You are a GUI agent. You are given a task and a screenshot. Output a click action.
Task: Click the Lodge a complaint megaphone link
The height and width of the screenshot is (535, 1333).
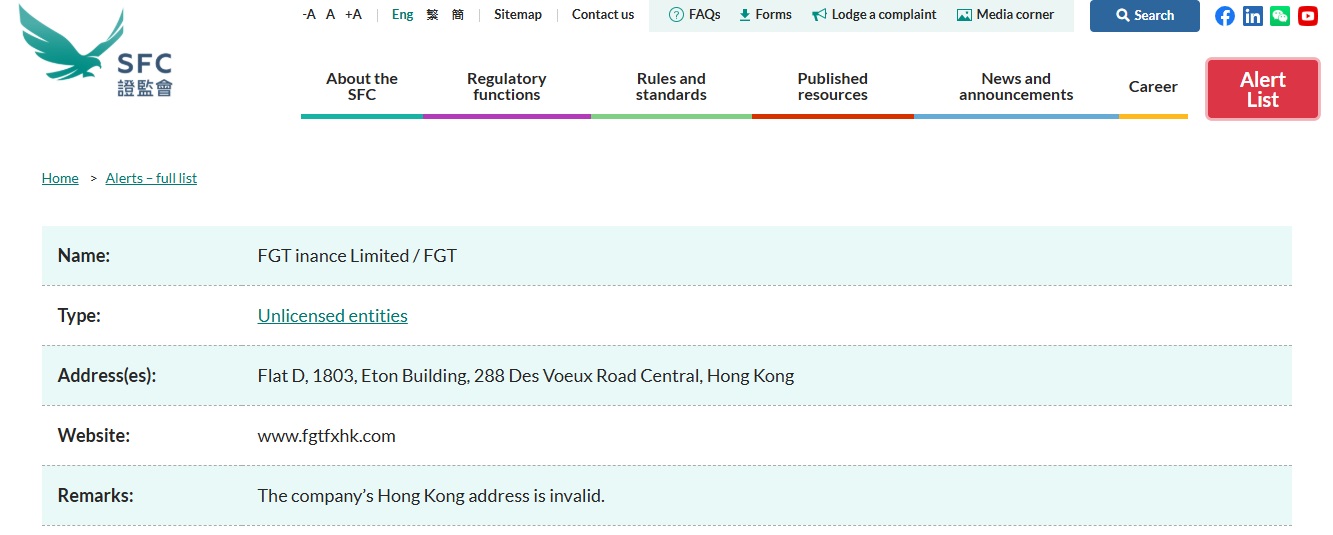[x=874, y=15]
